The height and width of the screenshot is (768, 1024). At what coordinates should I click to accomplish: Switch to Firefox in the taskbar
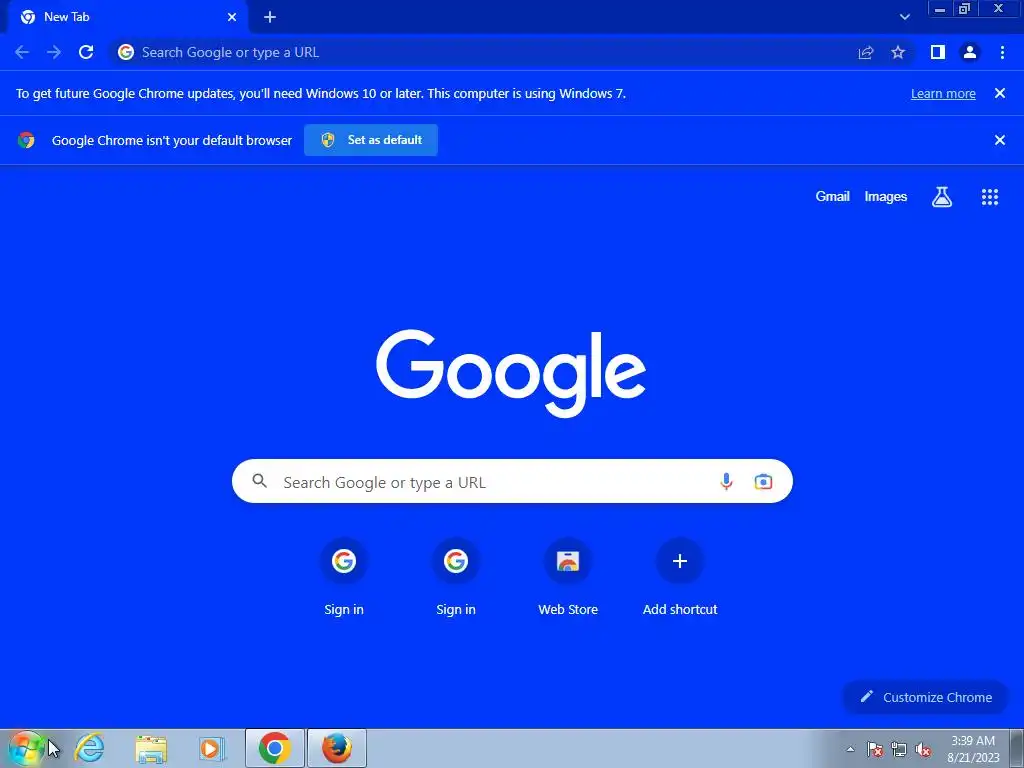tap(336, 748)
